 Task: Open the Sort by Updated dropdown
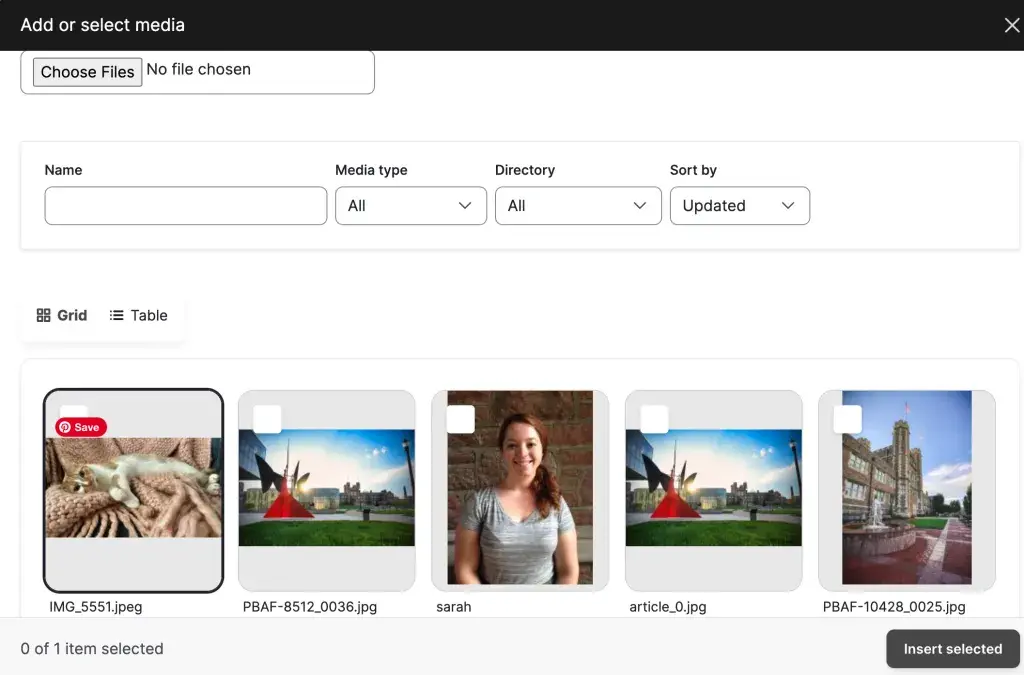click(739, 206)
